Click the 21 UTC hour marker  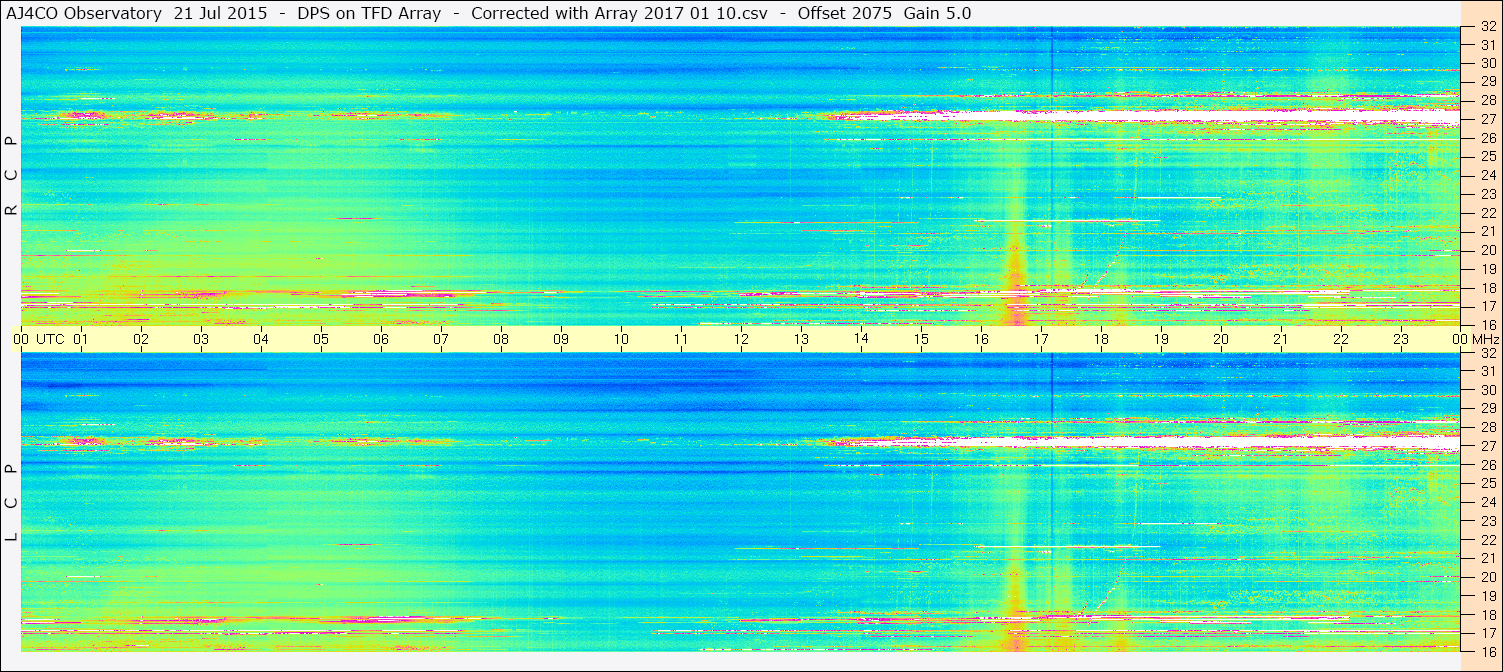pyautogui.click(x=1281, y=339)
